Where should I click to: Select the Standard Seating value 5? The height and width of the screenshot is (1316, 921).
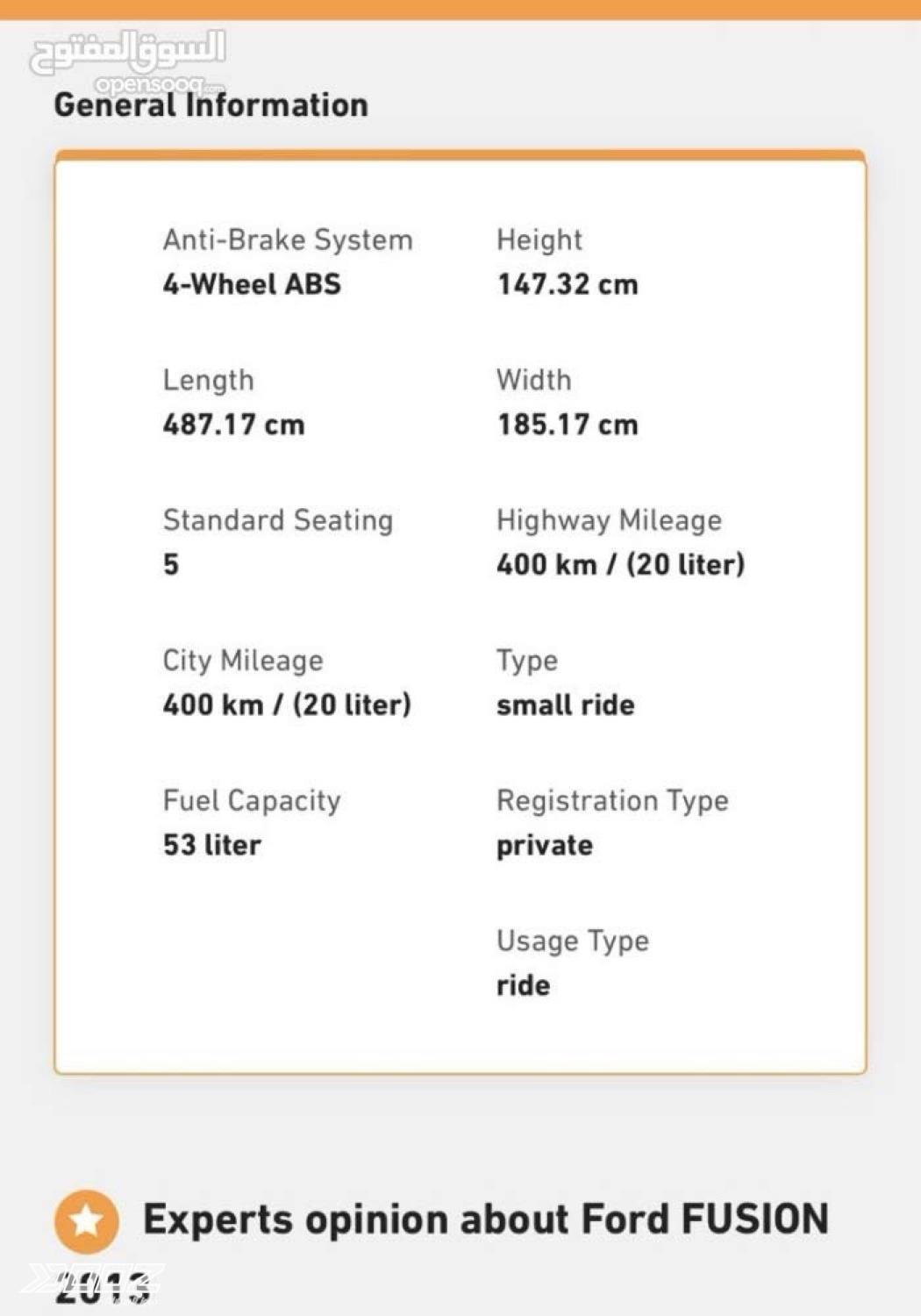pos(171,564)
